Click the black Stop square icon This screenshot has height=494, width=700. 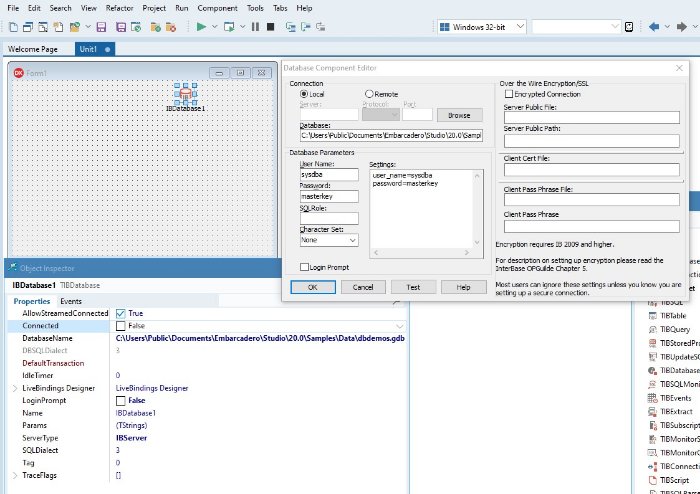271,27
